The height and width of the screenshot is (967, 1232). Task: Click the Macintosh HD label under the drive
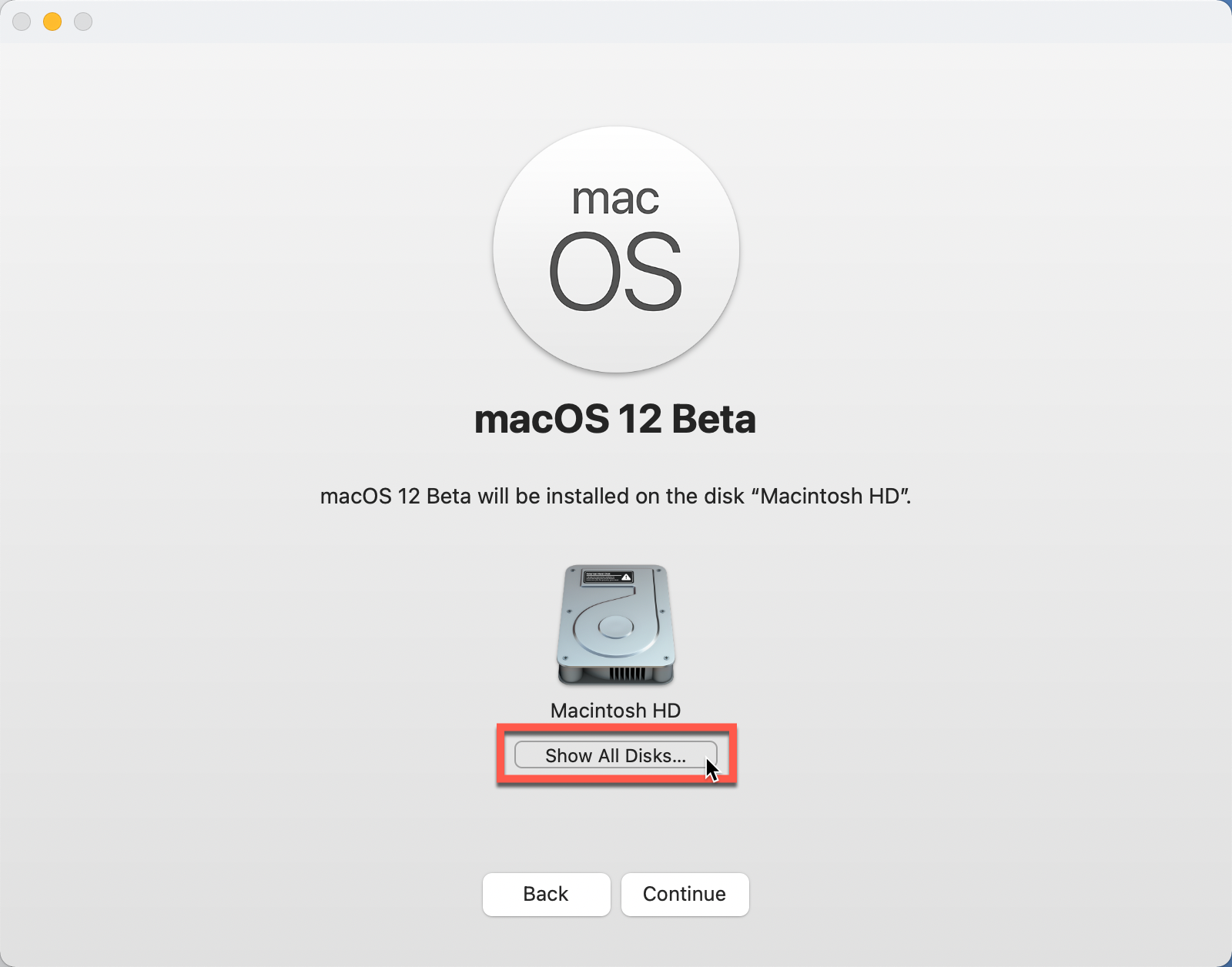[x=615, y=711]
